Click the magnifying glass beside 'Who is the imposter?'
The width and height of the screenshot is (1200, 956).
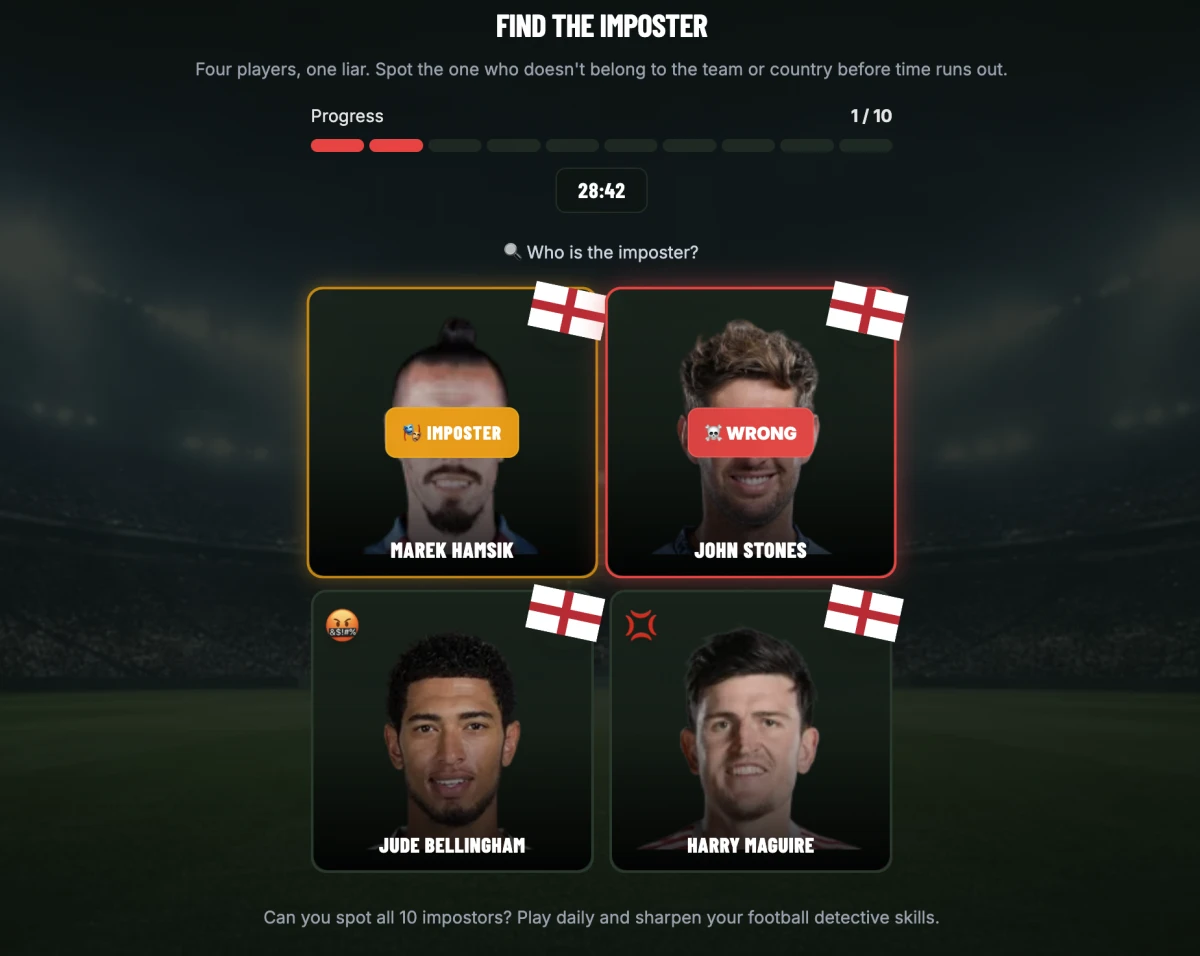pyautogui.click(x=512, y=252)
